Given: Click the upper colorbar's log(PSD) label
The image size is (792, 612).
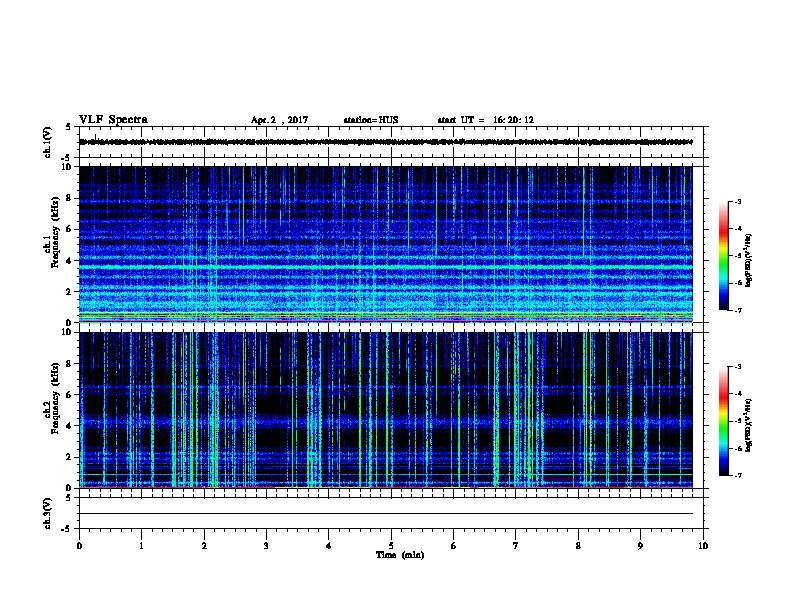Looking at the screenshot, I should [x=749, y=260].
